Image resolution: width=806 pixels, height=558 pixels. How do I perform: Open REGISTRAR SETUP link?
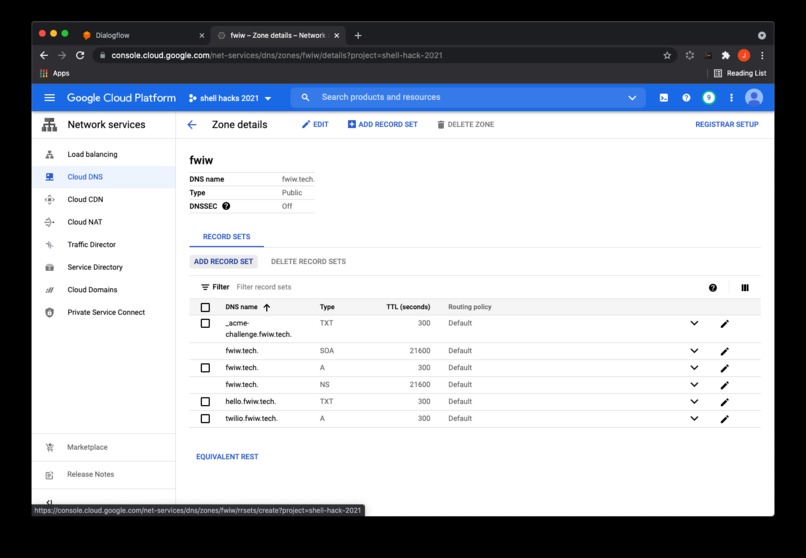click(x=727, y=124)
